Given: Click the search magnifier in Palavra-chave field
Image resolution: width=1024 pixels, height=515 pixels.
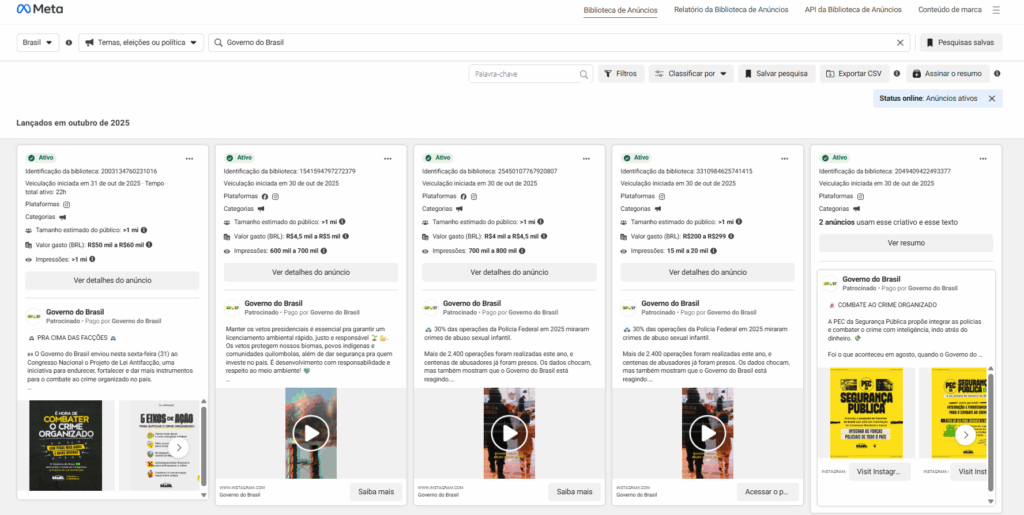Looking at the screenshot, I should pos(584,74).
